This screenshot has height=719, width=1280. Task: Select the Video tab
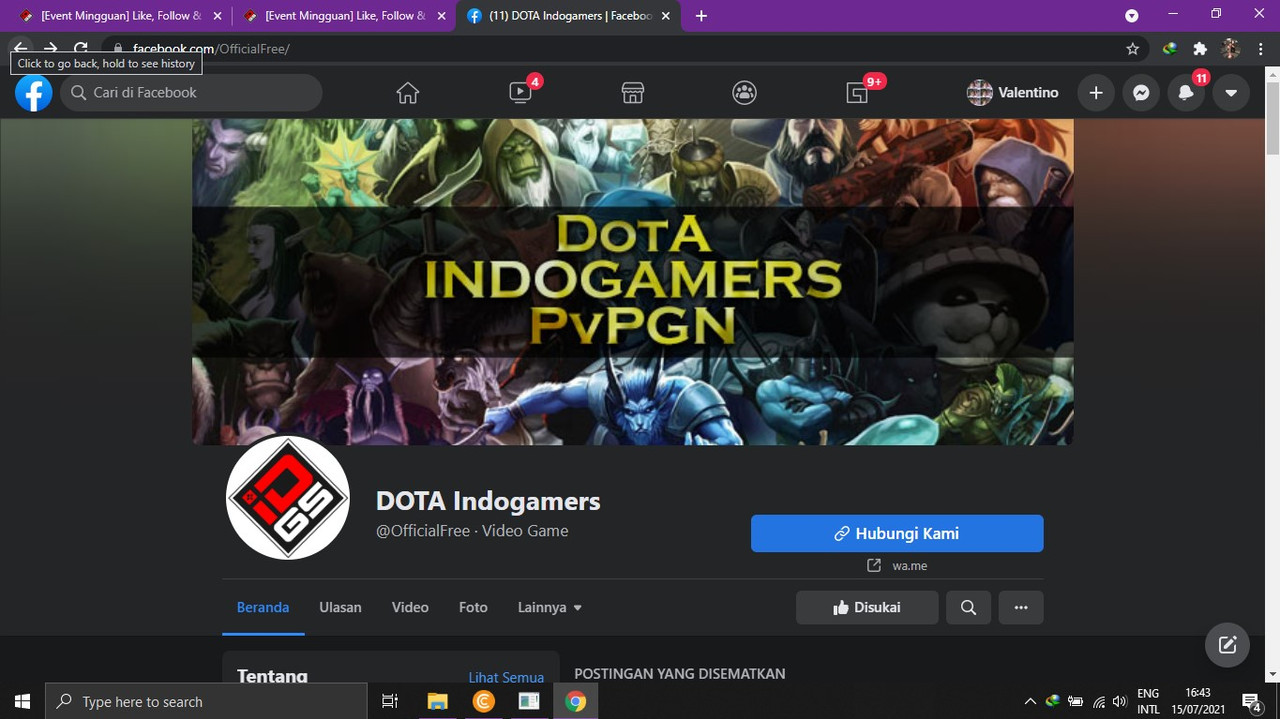point(410,607)
